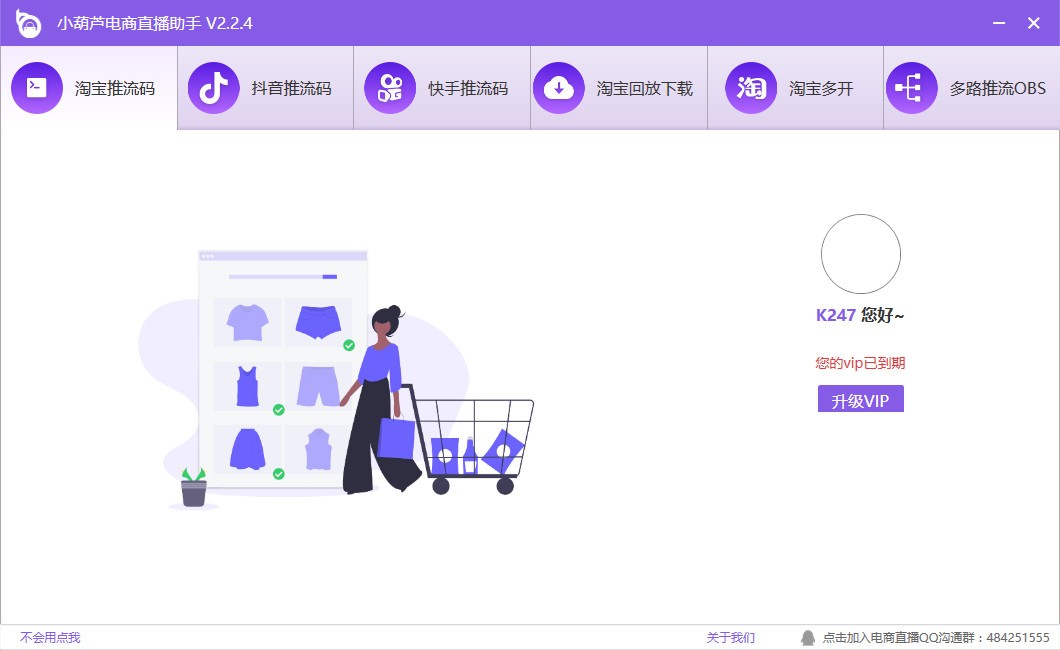The image size is (1060, 650).
Task: Click the title 小葫芦电商直播助手 V2.2.4
Action: pos(155,24)
